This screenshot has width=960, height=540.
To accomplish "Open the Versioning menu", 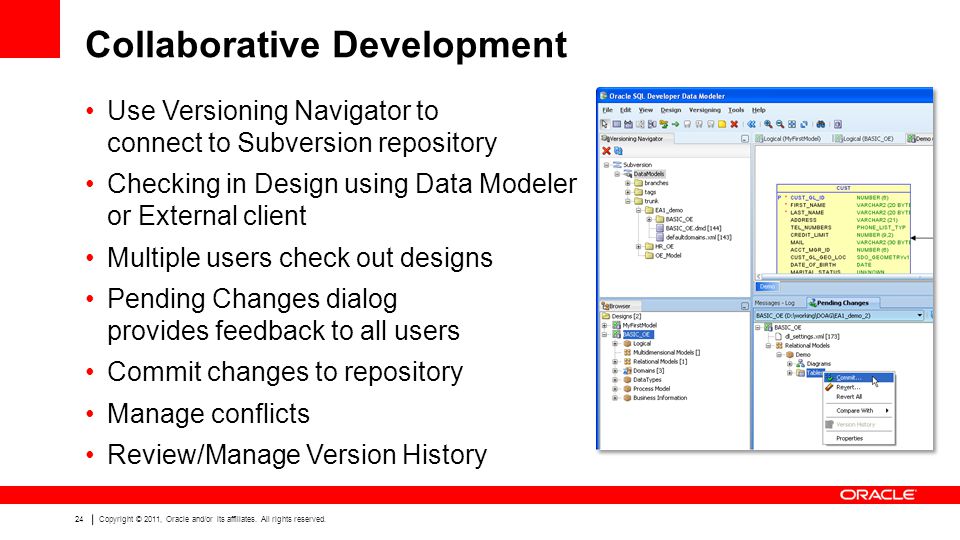I will pos(705,110).
